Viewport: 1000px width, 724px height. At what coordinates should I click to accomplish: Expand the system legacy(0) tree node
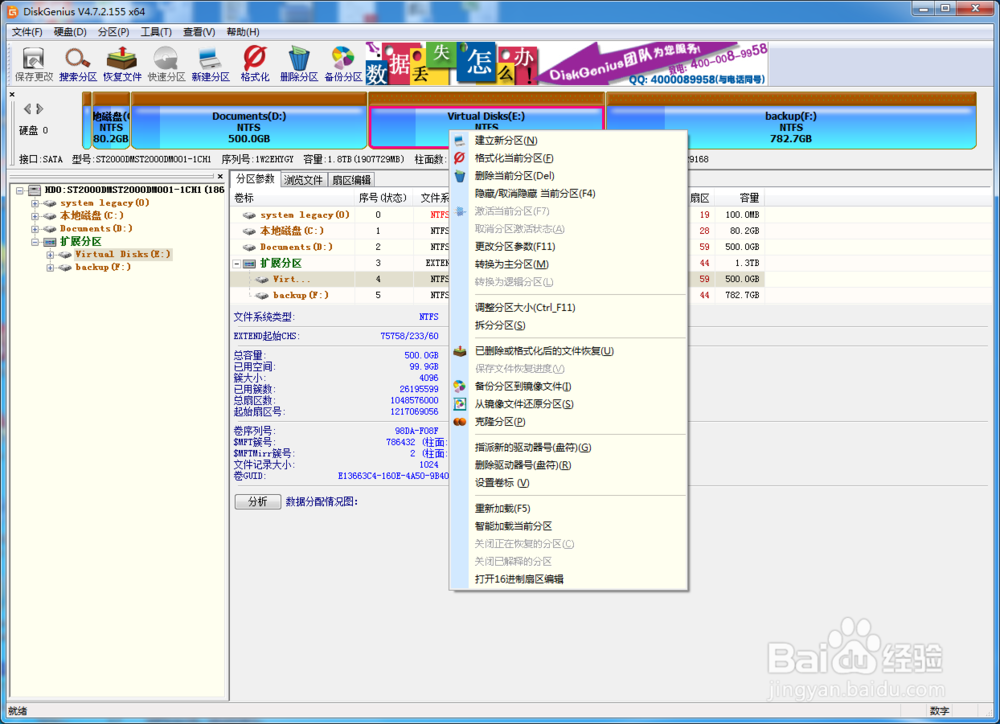35,203
